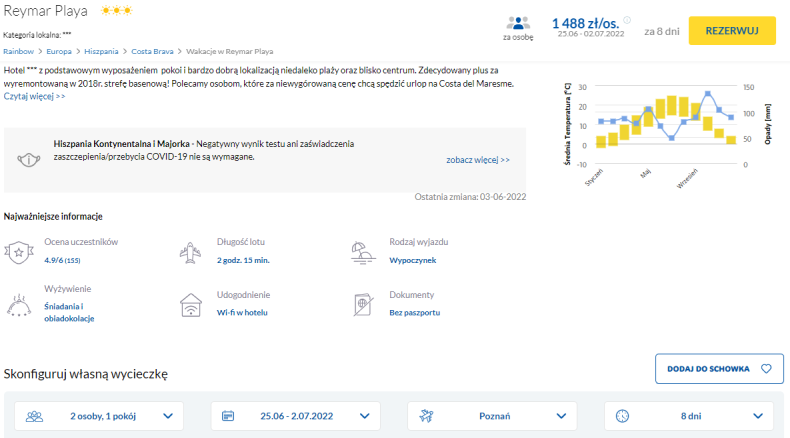Click the plane icon in Poznań dropdown
This screenshot has width=790, height=438.
coord(426,416)
